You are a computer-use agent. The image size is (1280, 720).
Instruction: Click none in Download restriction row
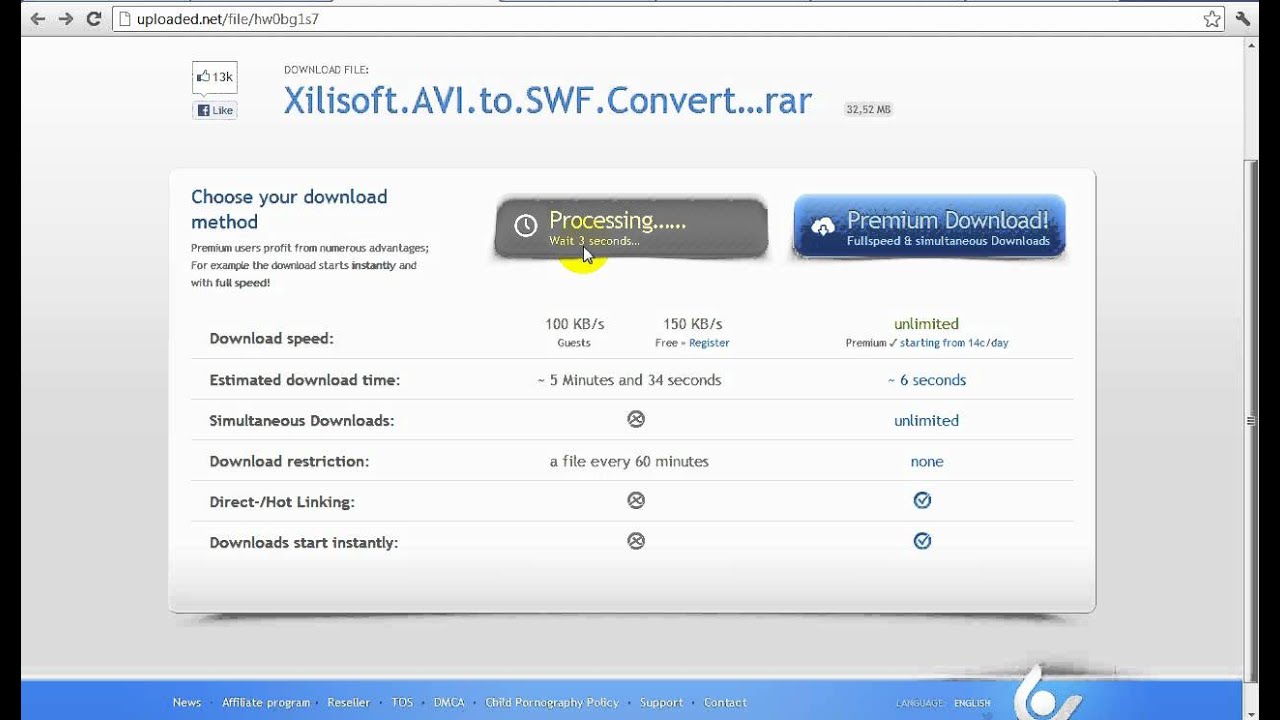tap(927, 462)
